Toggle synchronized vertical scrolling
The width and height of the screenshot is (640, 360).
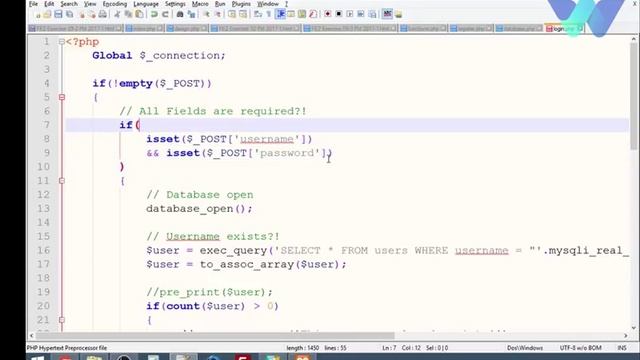click(232, 14)
